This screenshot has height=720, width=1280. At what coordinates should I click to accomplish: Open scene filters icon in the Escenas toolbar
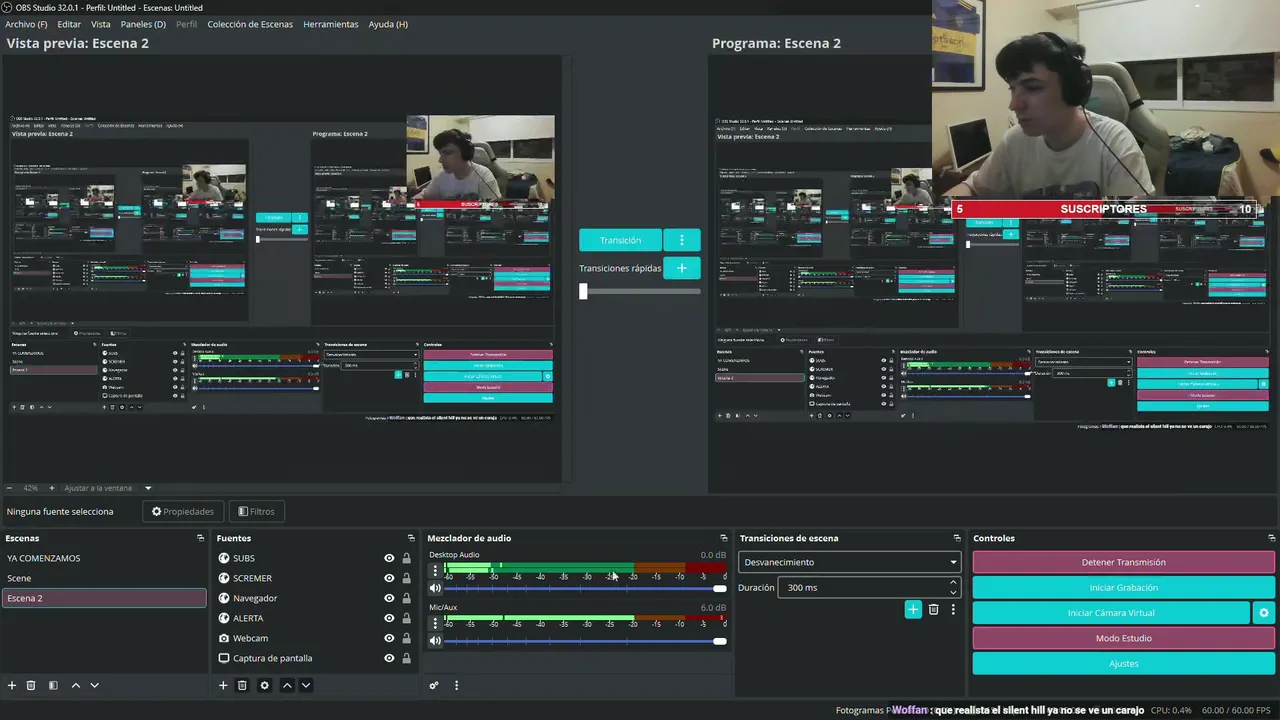pos(53,685)
